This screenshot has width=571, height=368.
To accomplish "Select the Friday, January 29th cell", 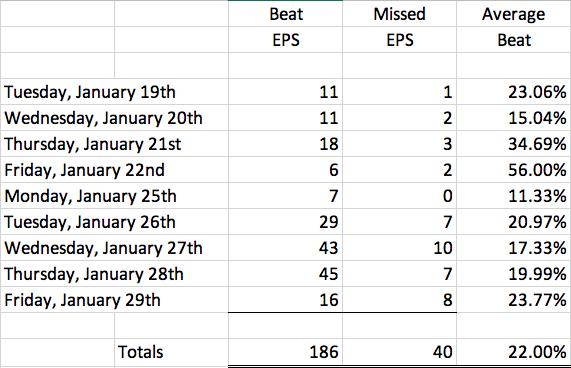I will pos(114,300).
